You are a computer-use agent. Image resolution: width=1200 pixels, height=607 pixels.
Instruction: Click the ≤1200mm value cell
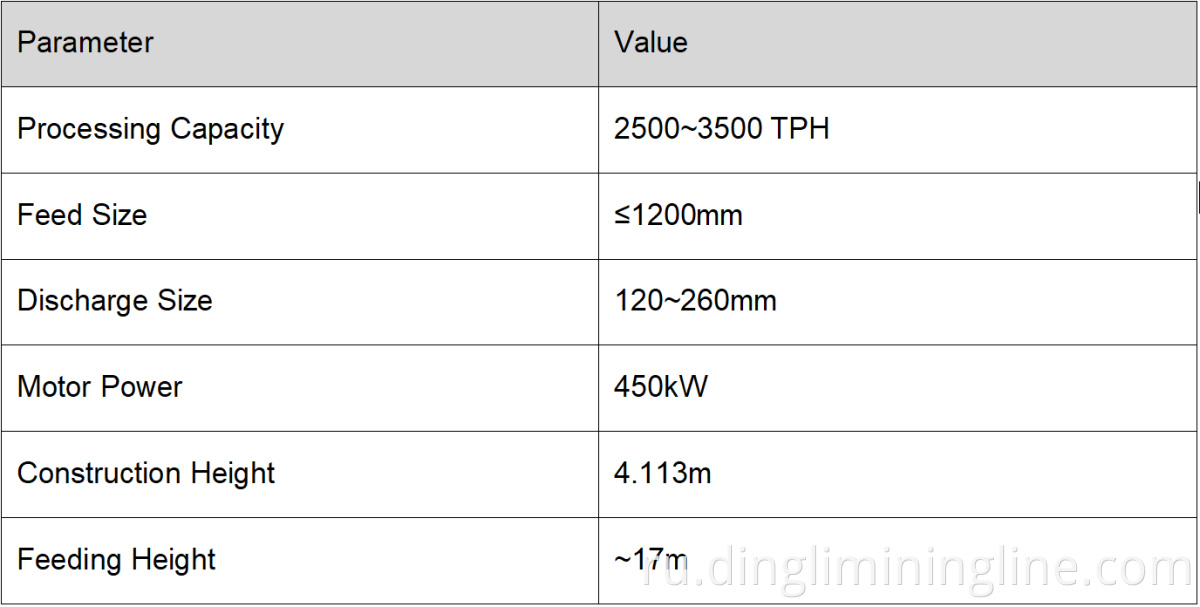point(678,215)
